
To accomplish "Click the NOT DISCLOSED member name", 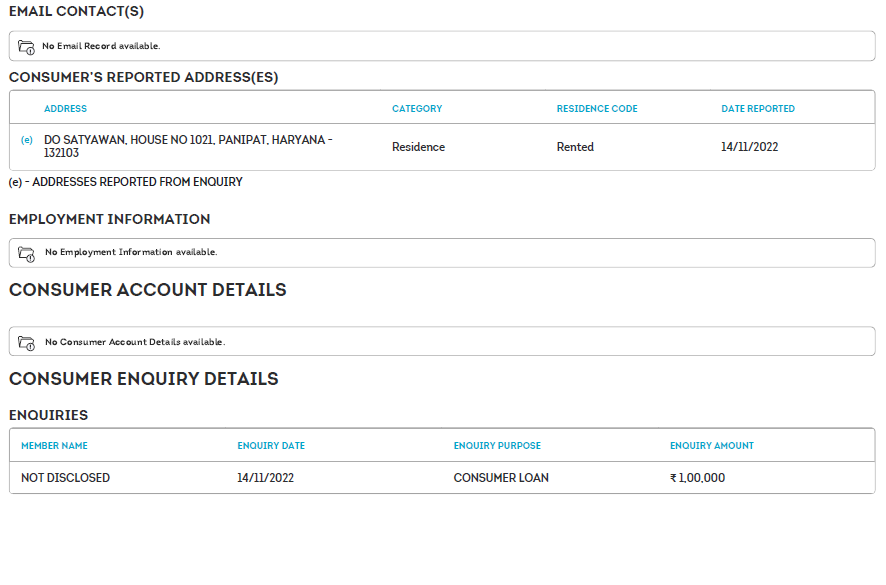I will point(65,478).
